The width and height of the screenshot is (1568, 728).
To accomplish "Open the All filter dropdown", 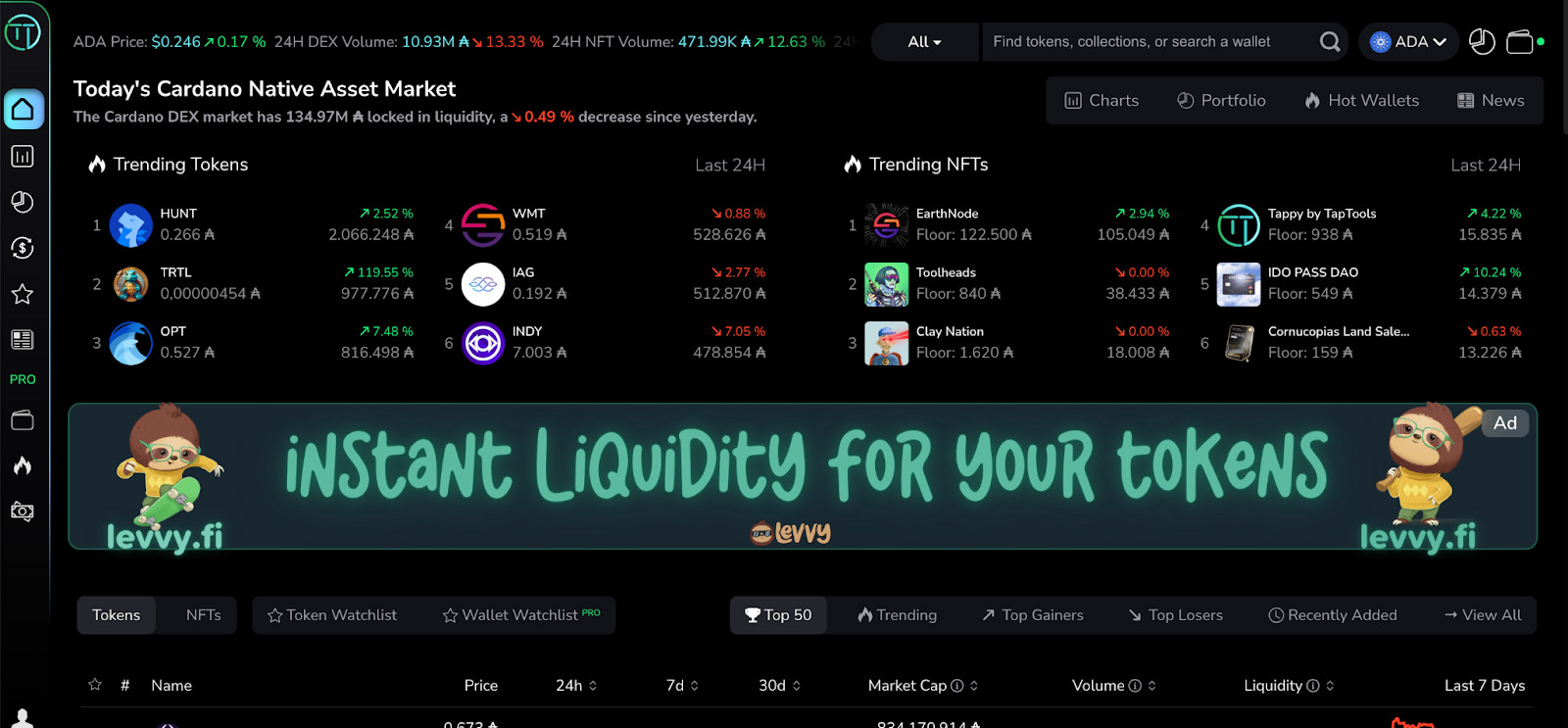I will coord(924,42).
